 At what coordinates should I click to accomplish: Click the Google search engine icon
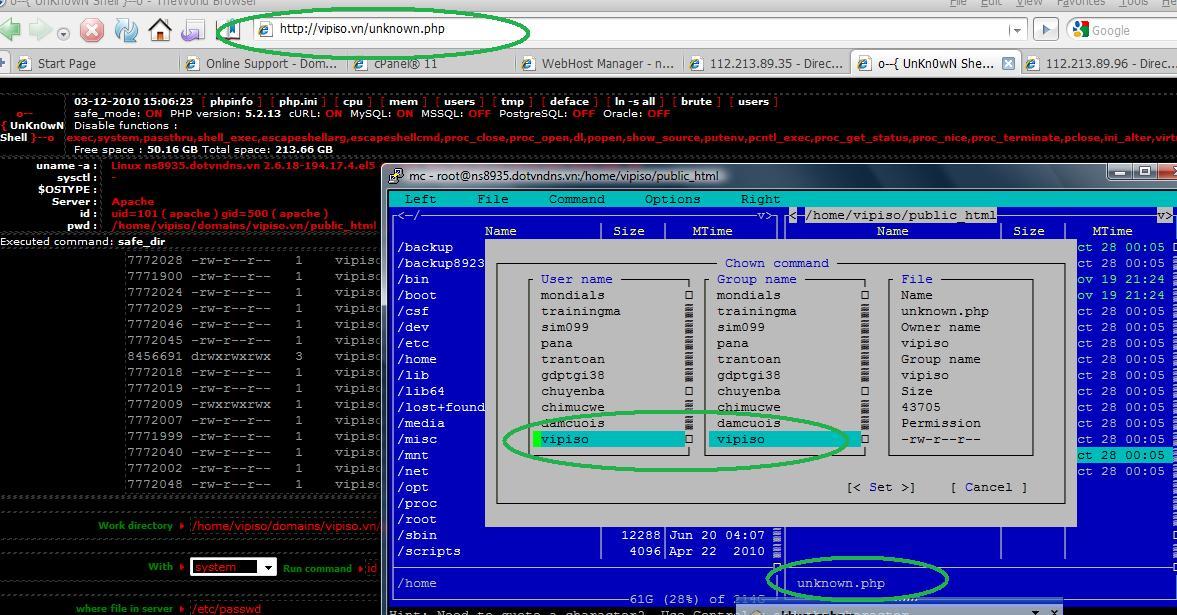pos(1080,29)
